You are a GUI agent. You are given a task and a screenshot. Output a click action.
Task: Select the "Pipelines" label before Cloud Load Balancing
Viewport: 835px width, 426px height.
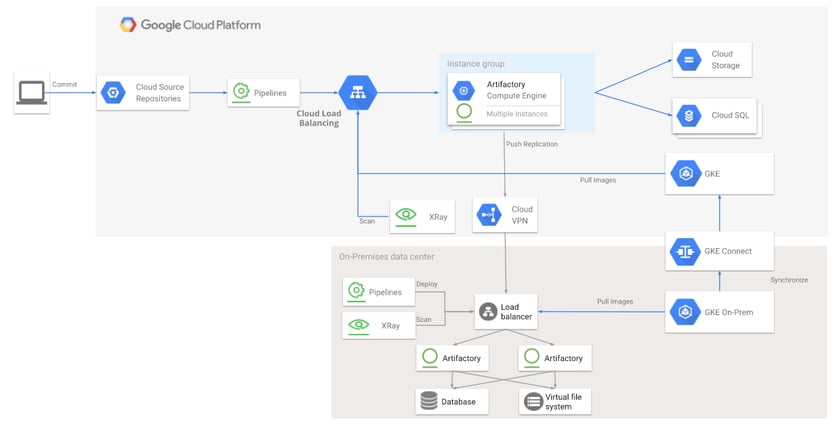point(270,93)
